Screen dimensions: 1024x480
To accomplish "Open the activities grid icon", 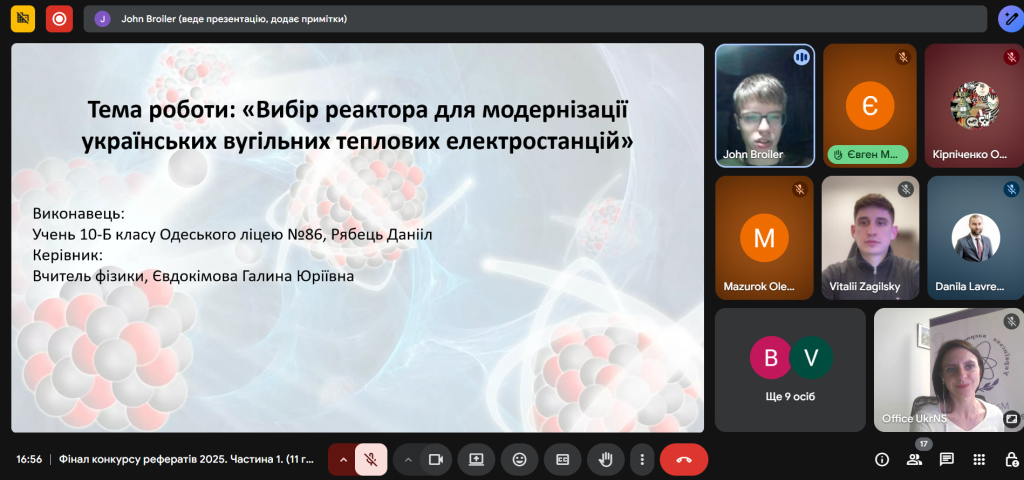I will [x=979, y=459].
